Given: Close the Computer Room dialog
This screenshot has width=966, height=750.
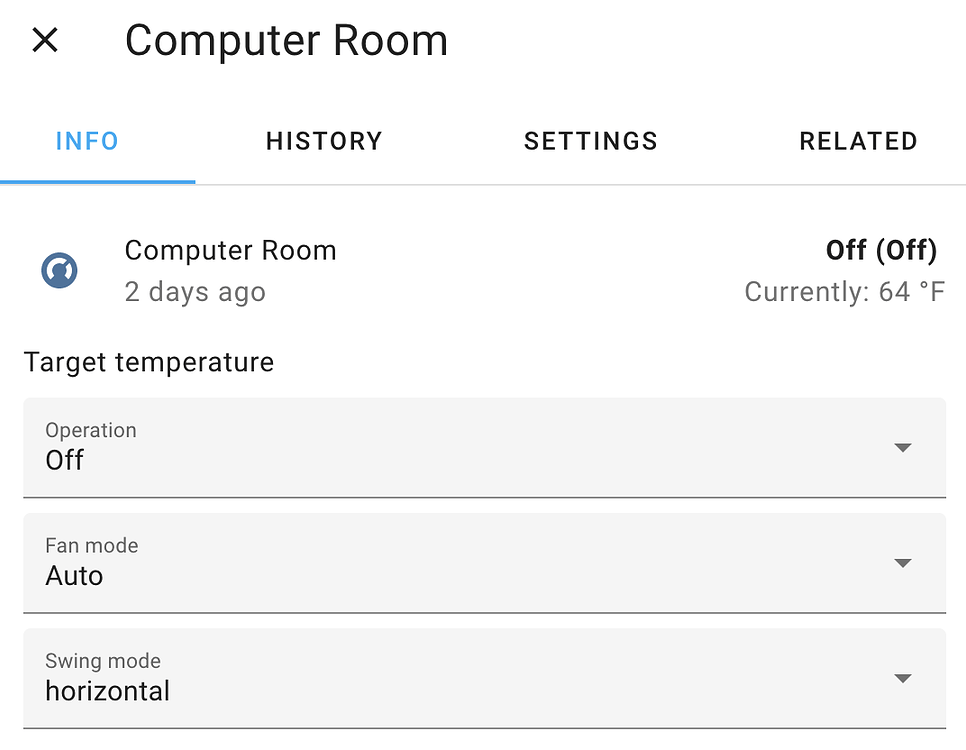Looking at the screenshot, I should (44, 40).
